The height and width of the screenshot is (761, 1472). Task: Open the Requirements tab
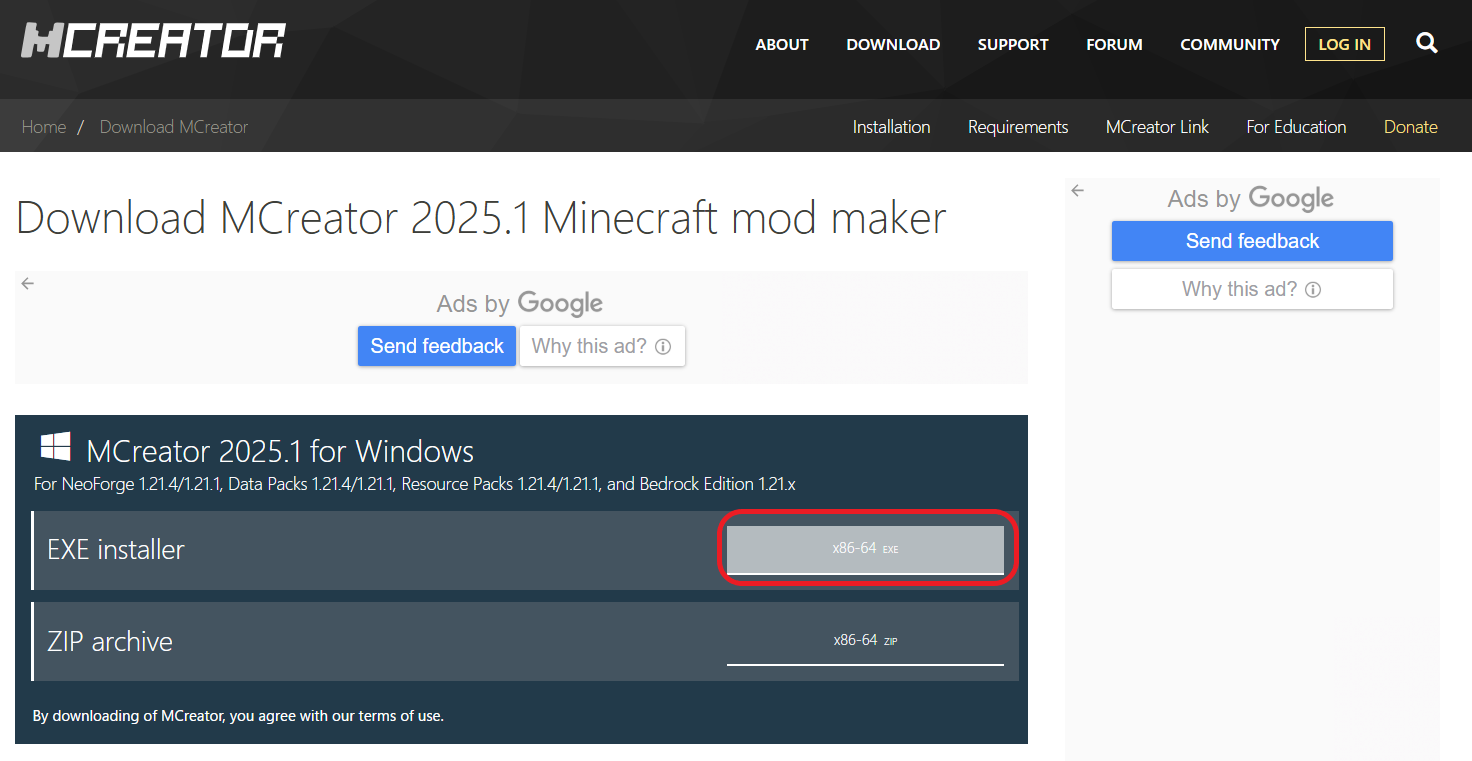point(1018,126)
